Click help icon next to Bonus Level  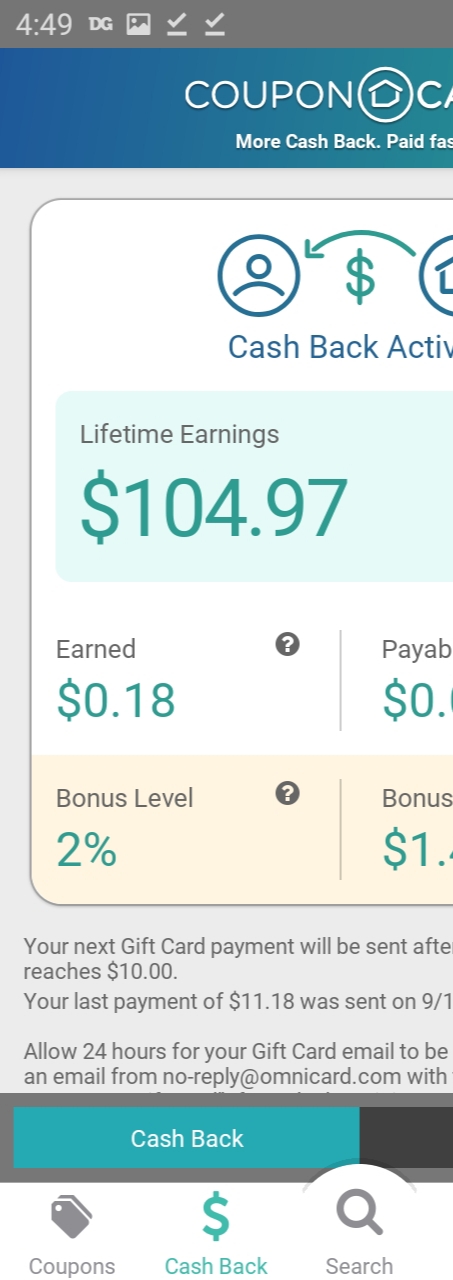click(288, 794)
